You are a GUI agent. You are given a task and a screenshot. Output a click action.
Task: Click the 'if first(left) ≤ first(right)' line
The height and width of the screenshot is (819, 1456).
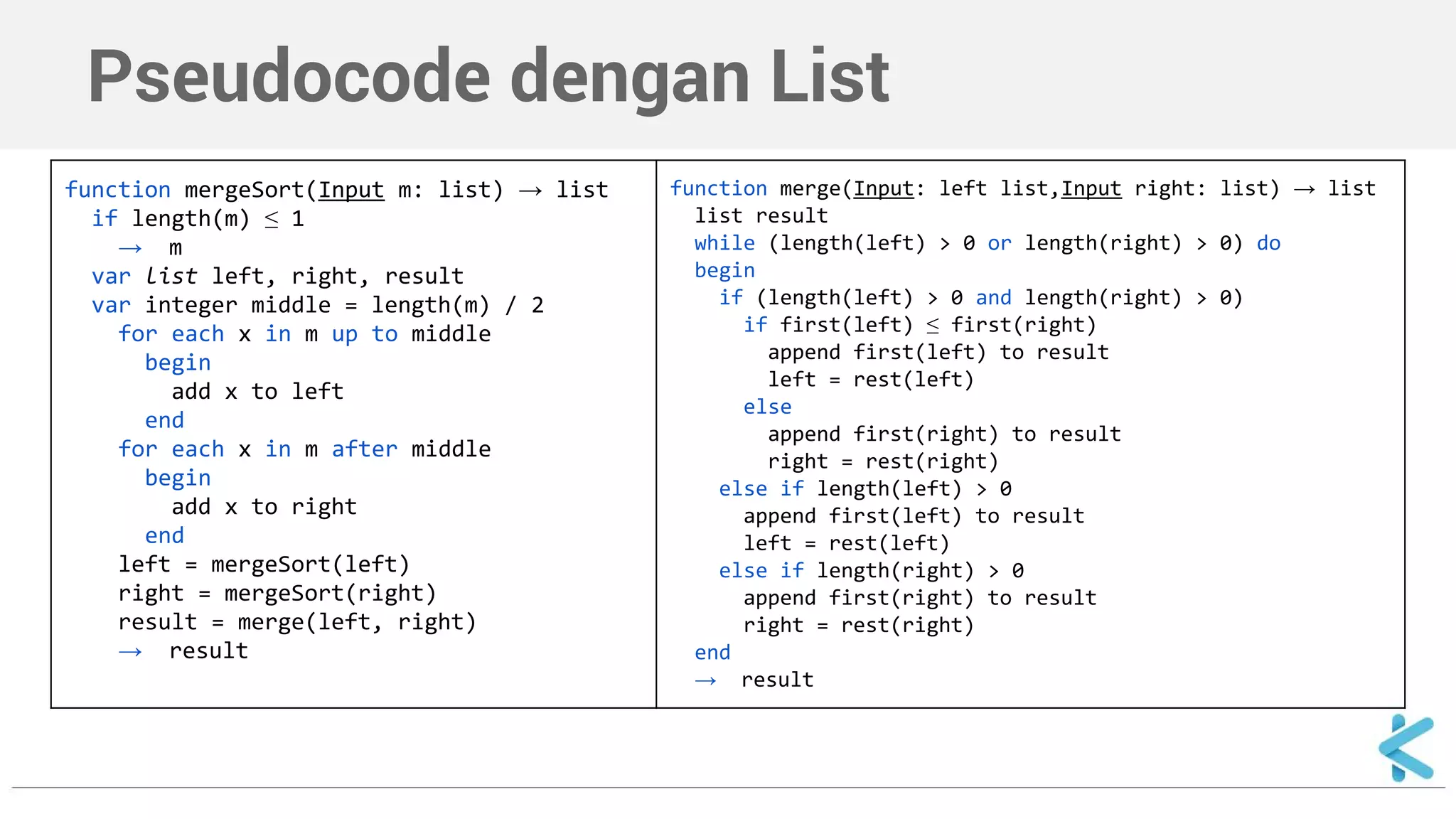tap(919, 325)
